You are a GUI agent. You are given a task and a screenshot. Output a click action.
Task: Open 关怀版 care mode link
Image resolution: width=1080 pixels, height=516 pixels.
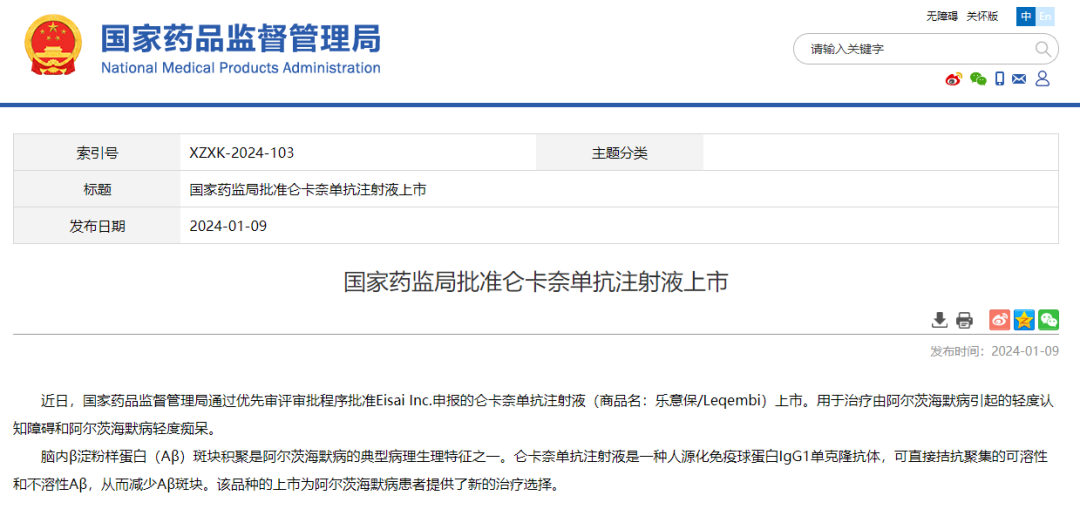(x=982, y=17)
